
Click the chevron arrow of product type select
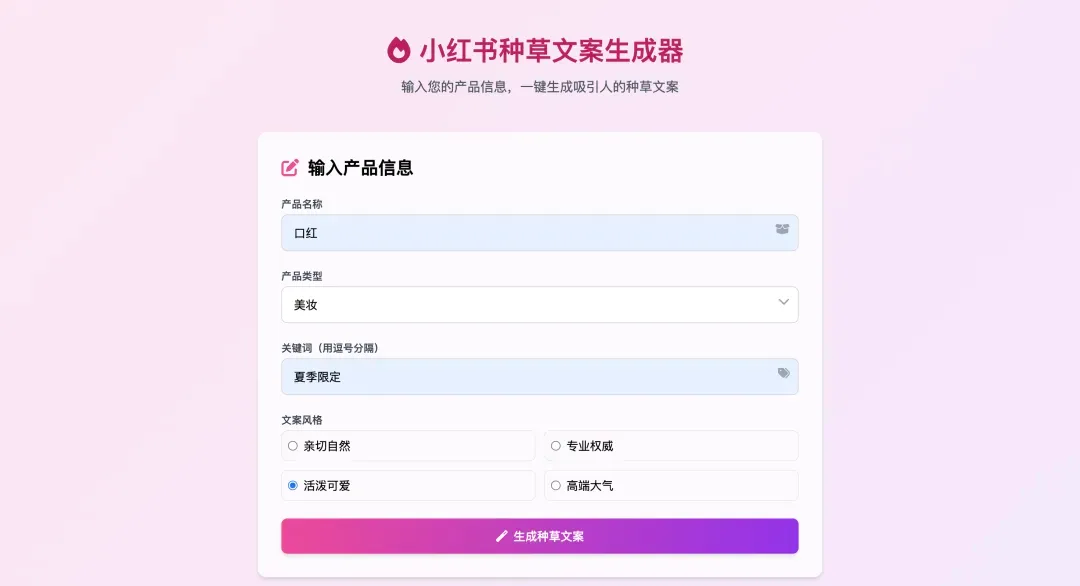[x=783, y=302]
